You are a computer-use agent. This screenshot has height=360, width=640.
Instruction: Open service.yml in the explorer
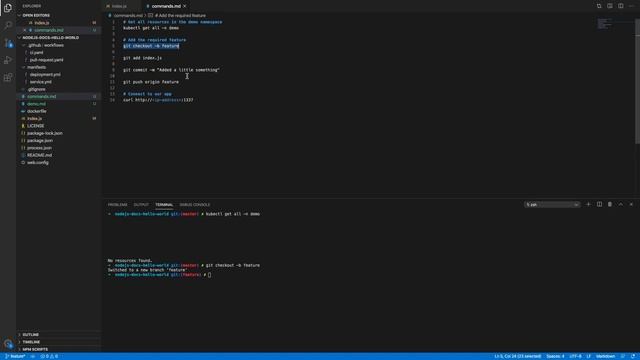[x=40, y=82]
